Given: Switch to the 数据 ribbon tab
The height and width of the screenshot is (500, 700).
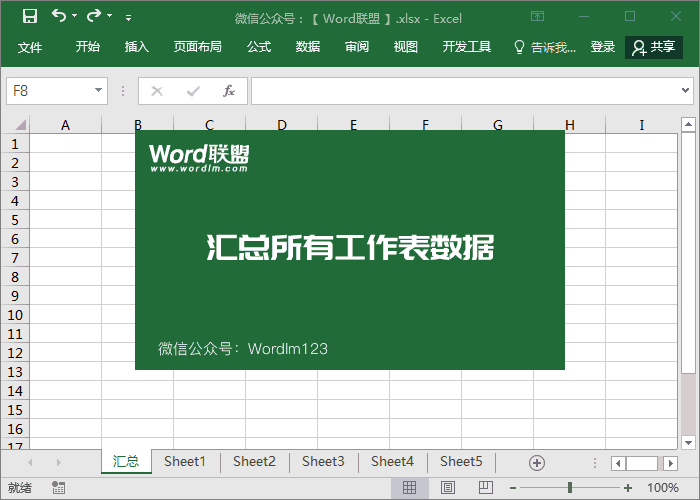Looking at the screenshot, I should 308,47.
